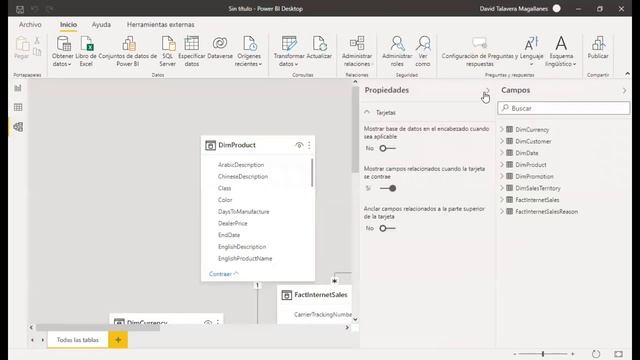Click the Save icon in title bar

coord(20,9)
